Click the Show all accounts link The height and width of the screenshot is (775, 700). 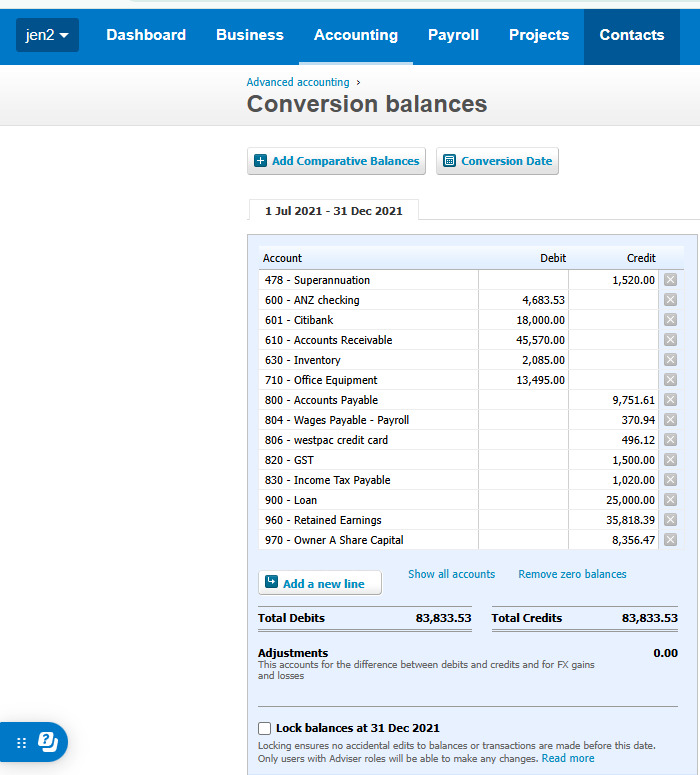[451, 574]
